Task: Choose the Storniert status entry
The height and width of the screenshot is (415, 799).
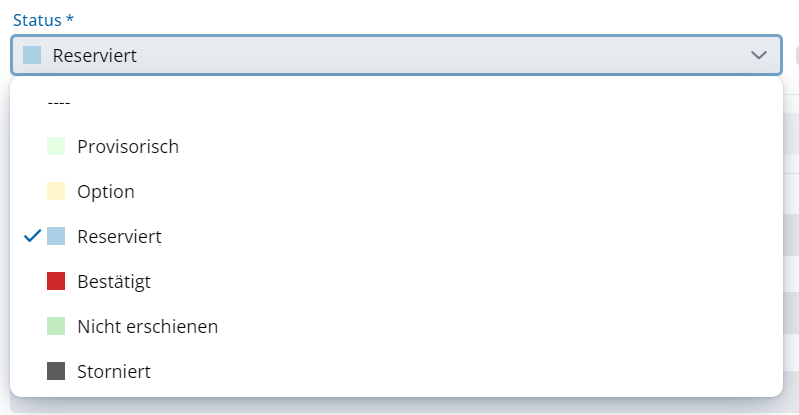Action: point(113,371)
